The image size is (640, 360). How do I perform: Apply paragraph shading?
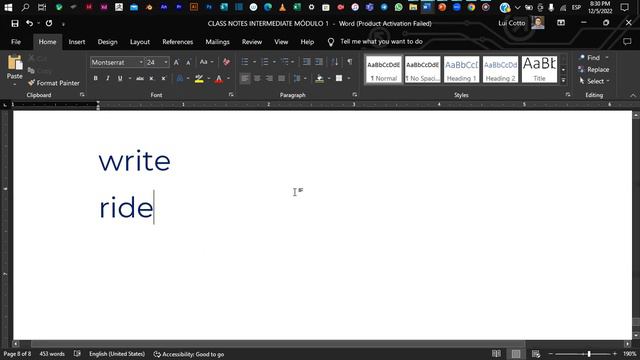320,78
